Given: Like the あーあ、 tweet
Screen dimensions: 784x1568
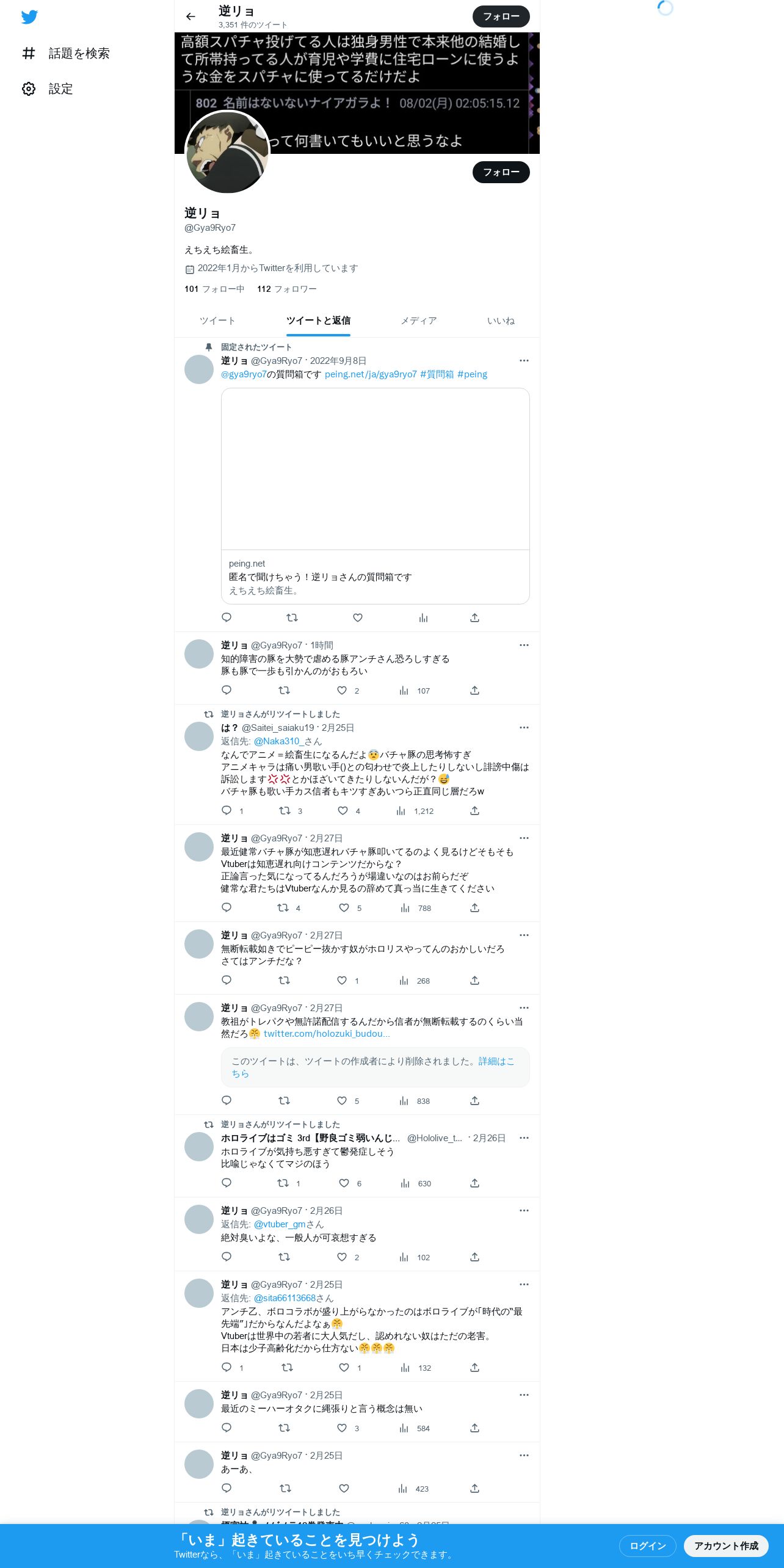Looking at the screenshot, I should click(344, 1489).
